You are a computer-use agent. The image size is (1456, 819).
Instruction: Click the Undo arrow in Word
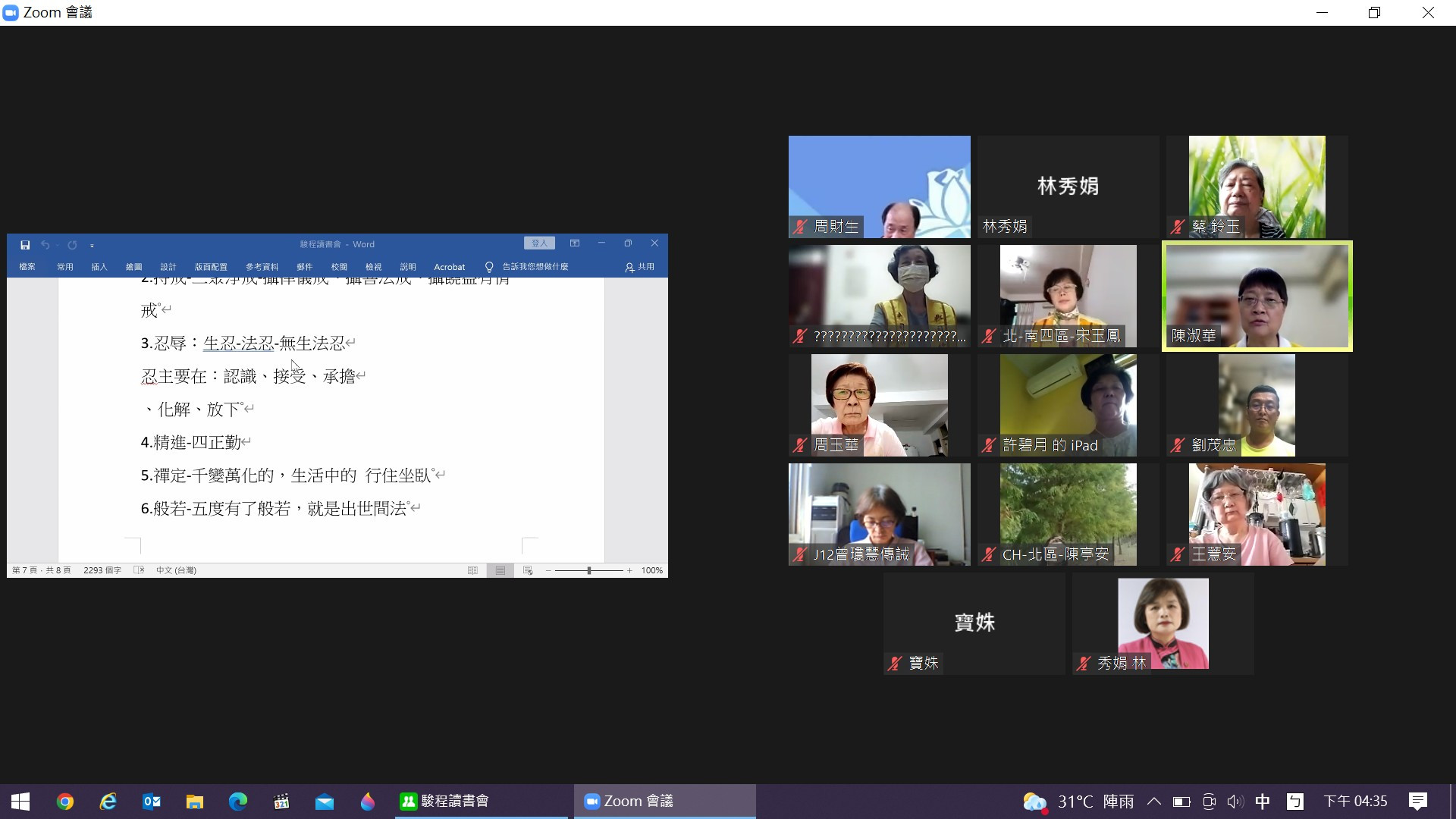click(x=45, y=245)
